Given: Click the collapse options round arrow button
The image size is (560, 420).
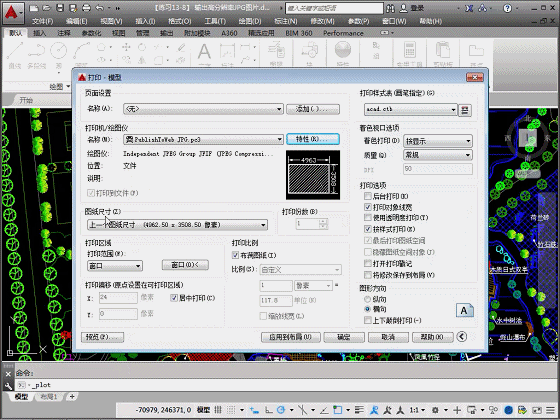Looking at the screenshot, I should coord(462,337).
